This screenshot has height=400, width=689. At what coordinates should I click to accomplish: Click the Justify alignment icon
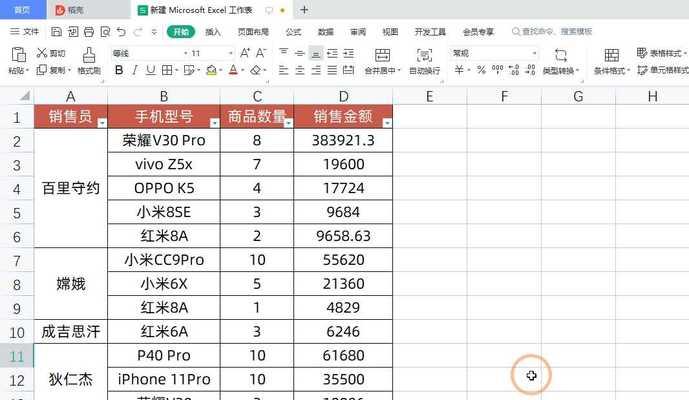tap(332, 70)
